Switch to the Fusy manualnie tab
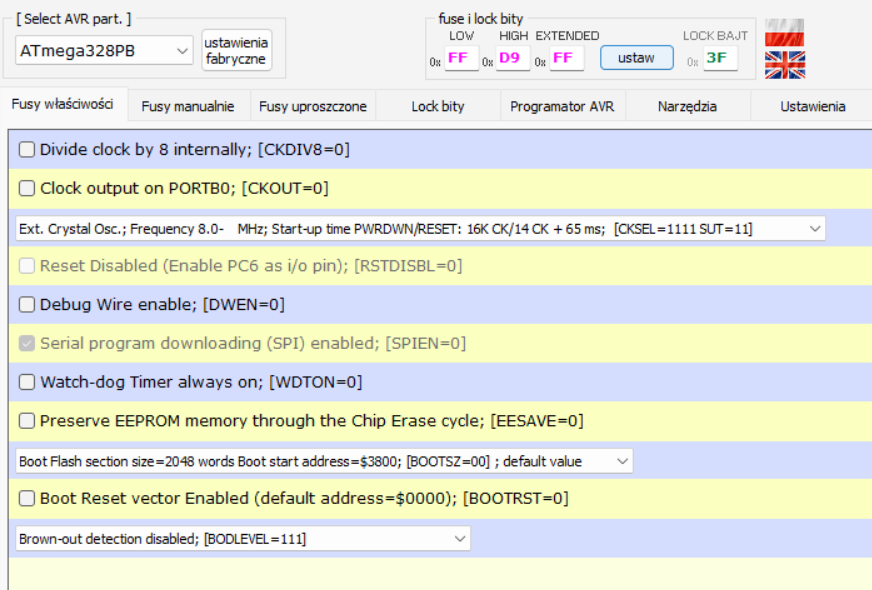Screen dimensions: 872x590 (188, 106)
